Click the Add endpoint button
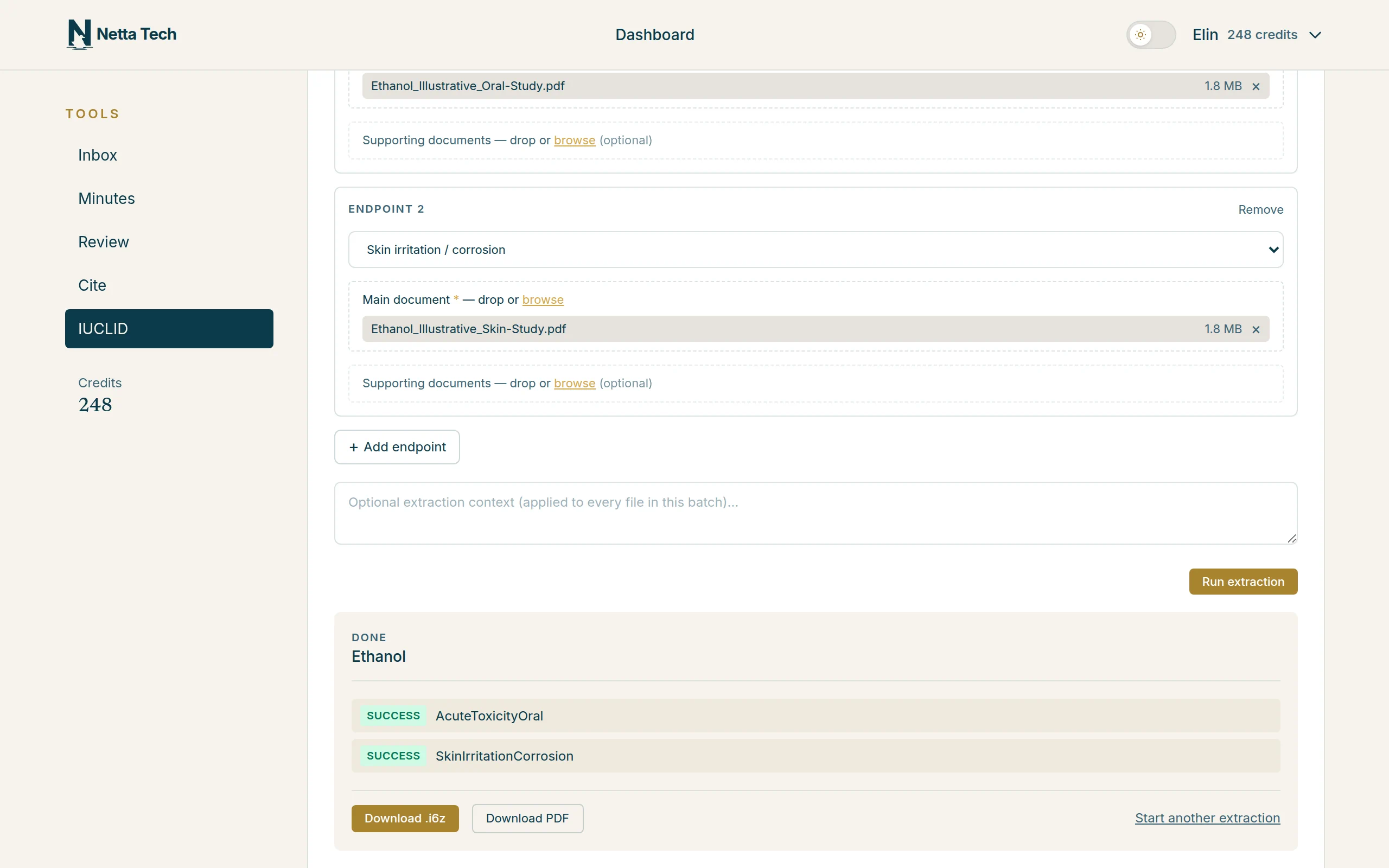The image size is (1389, 868). [x=397, y=447]
